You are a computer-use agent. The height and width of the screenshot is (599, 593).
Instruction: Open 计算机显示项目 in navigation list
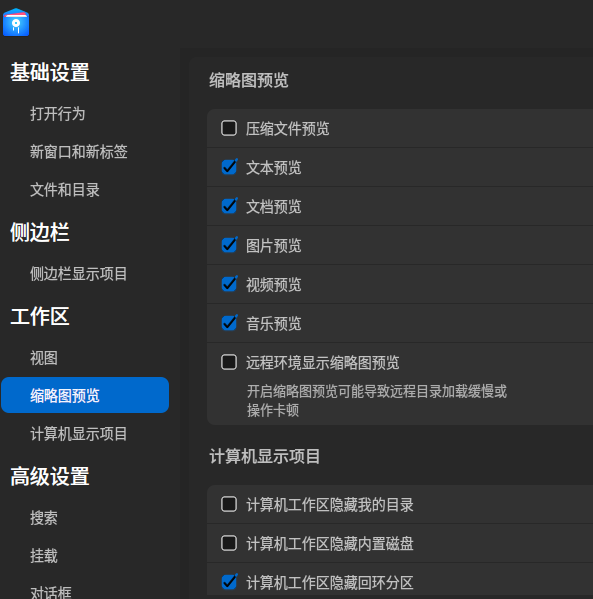(x=79, y=434)
